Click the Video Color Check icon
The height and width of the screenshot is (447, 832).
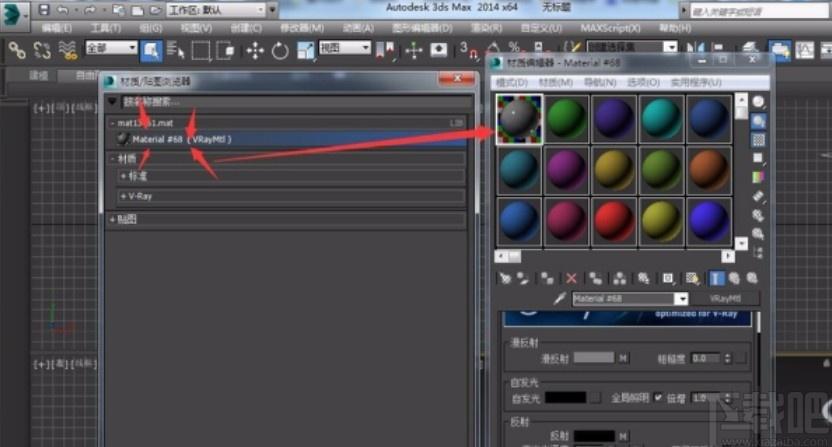(x=759, y=177)
